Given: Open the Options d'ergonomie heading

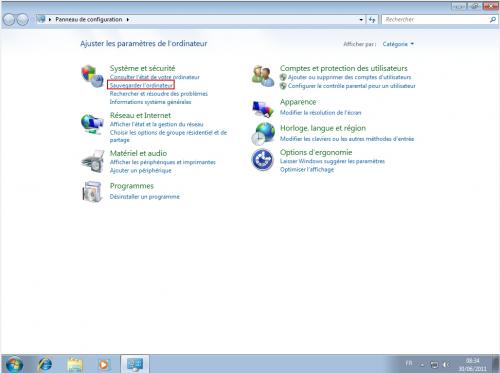Looking at the screenshot, I should click(x=316, y=152).
